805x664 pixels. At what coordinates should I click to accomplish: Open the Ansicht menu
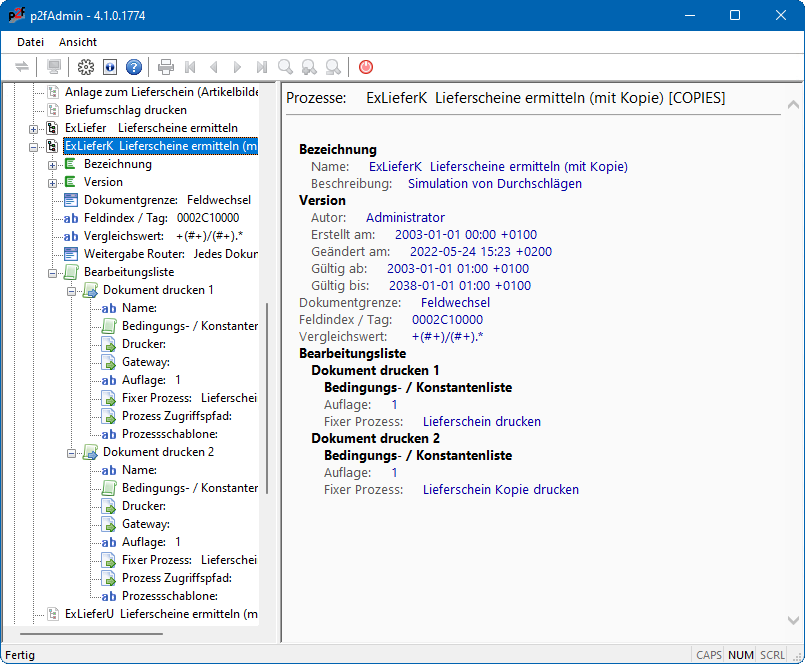pyautogui.click(x=78, y=42)
